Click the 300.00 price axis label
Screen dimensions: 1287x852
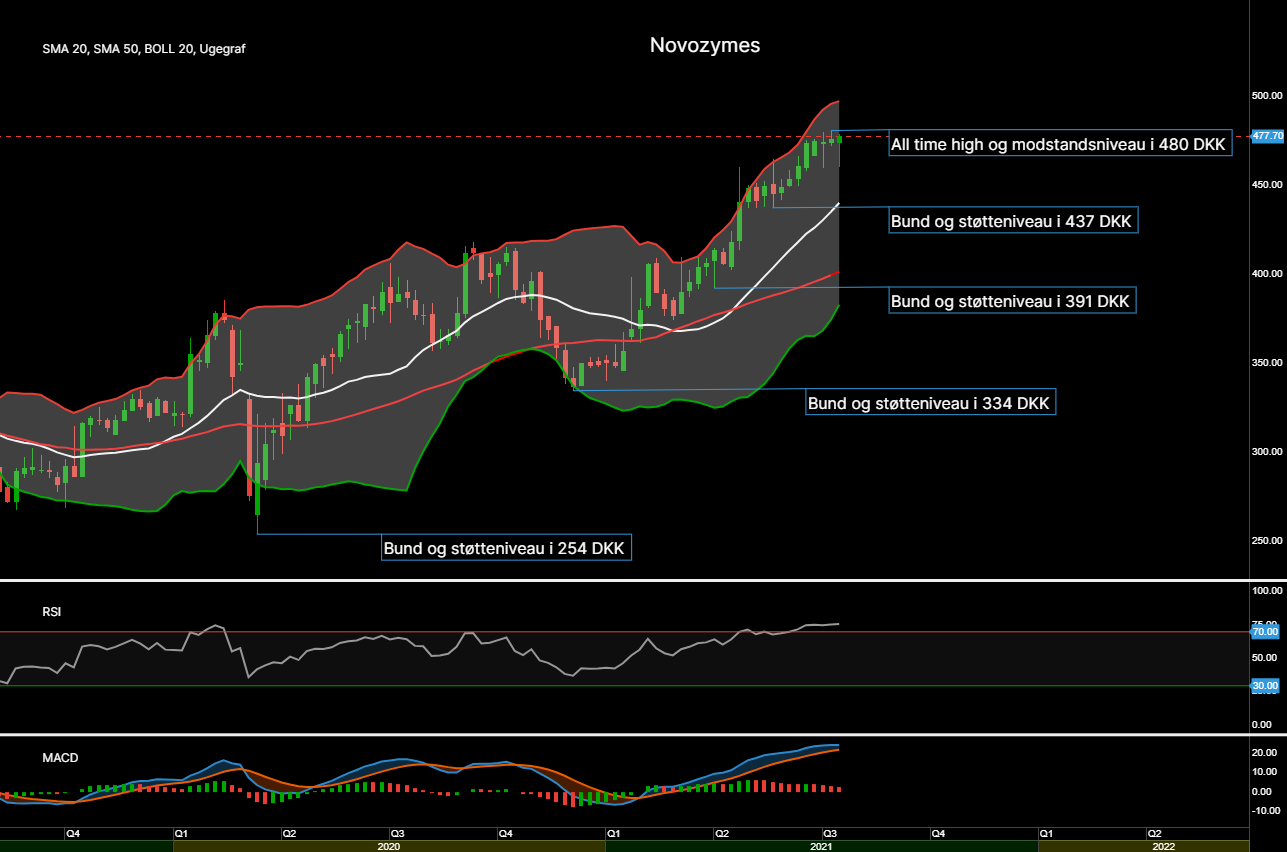coord(1267,452)
